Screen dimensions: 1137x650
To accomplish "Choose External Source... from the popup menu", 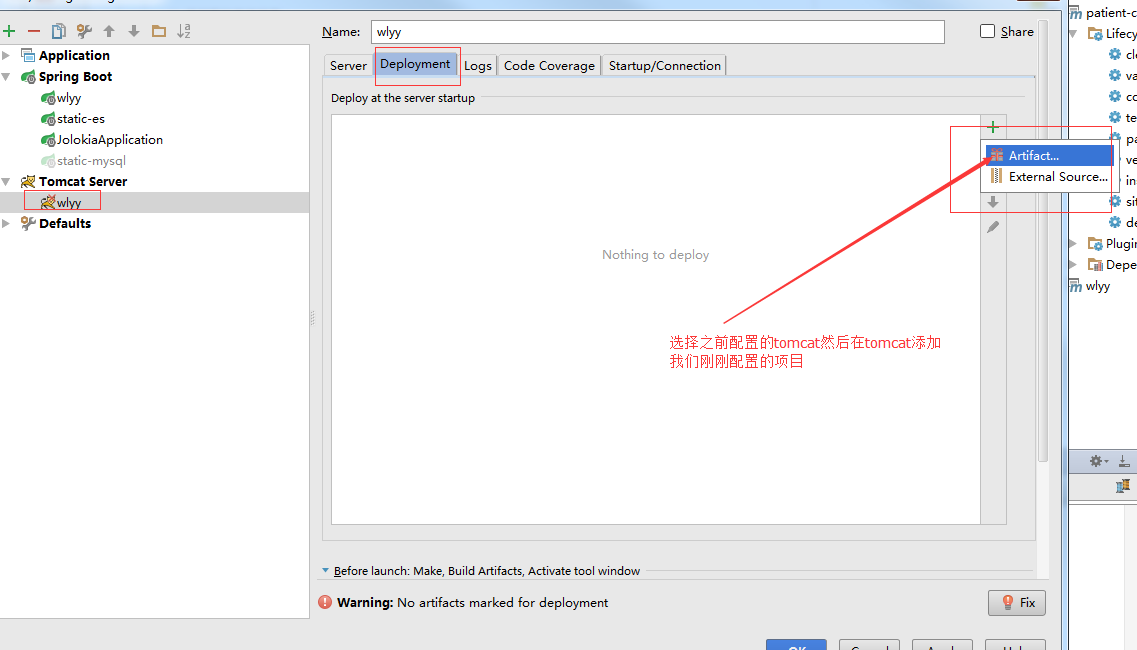I will tap(1049, 176).
